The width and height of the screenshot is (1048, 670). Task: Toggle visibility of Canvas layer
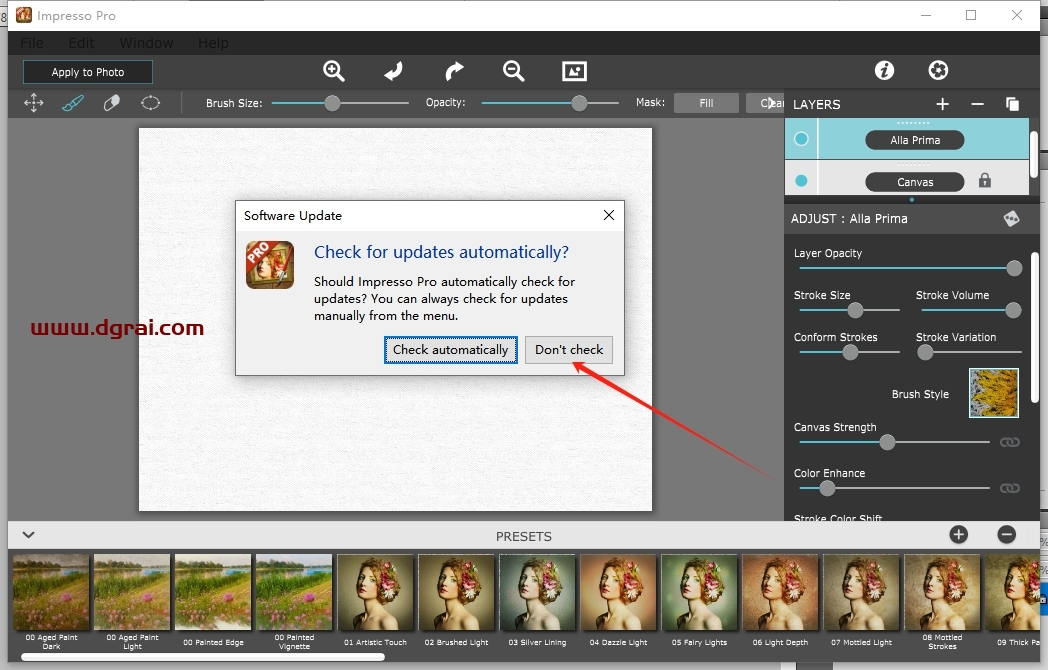(x=801, y=181)
